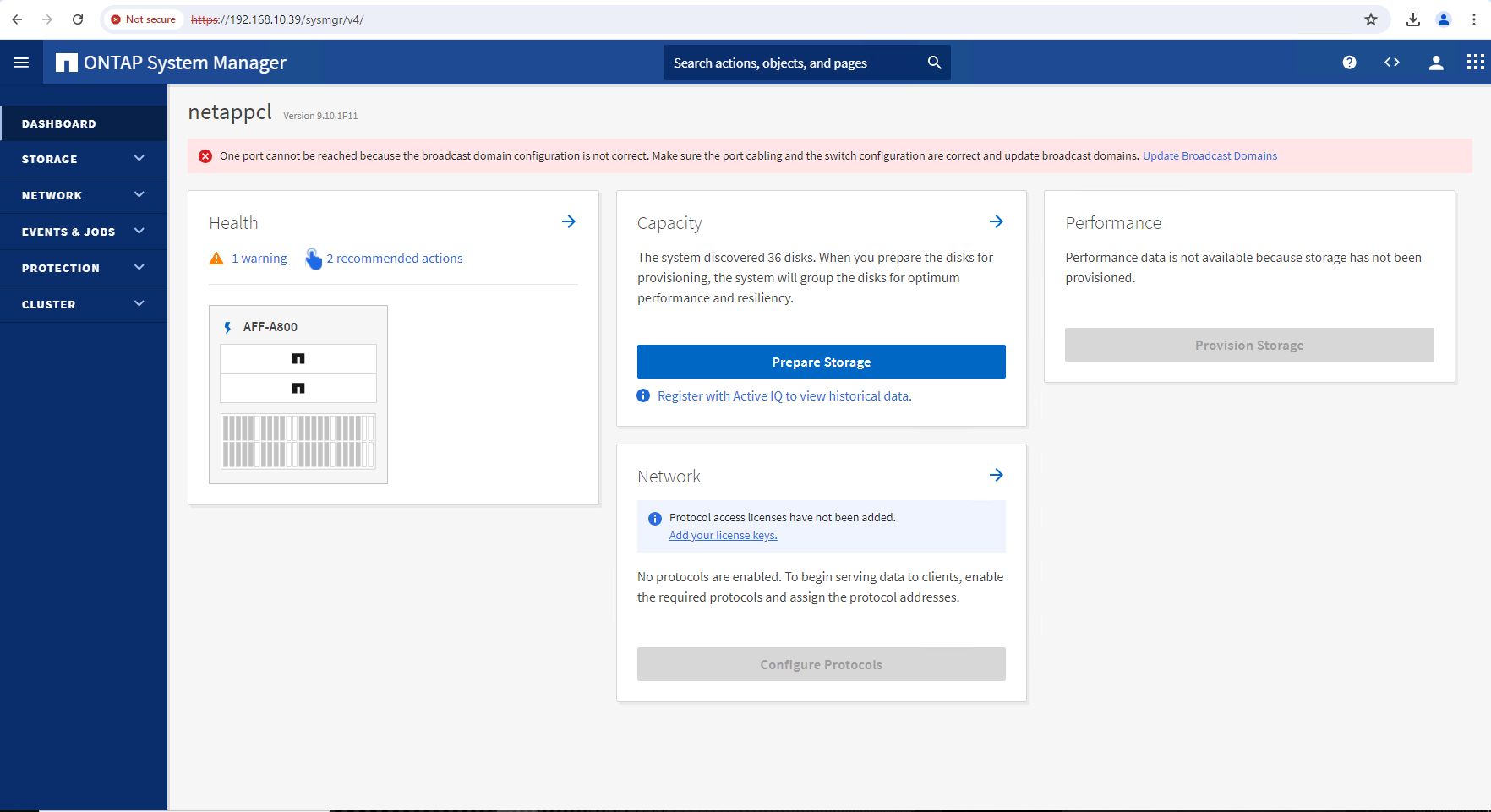Screen dimensions: 1491x812
Task: Open the API log code icon
Action: click(x=1392, y=63)
